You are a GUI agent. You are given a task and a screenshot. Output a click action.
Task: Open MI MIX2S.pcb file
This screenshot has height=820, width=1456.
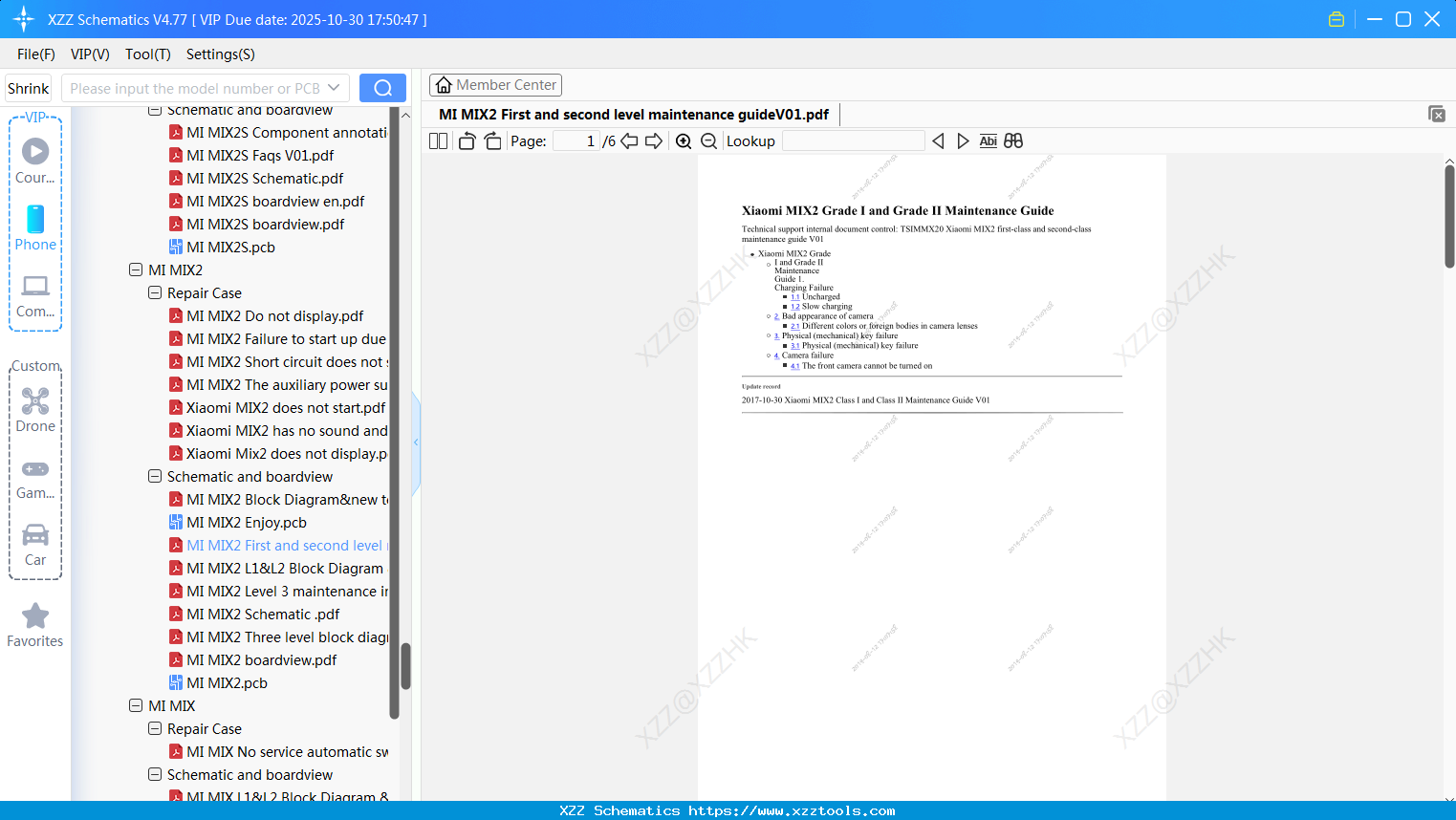[x=230, y=248]
